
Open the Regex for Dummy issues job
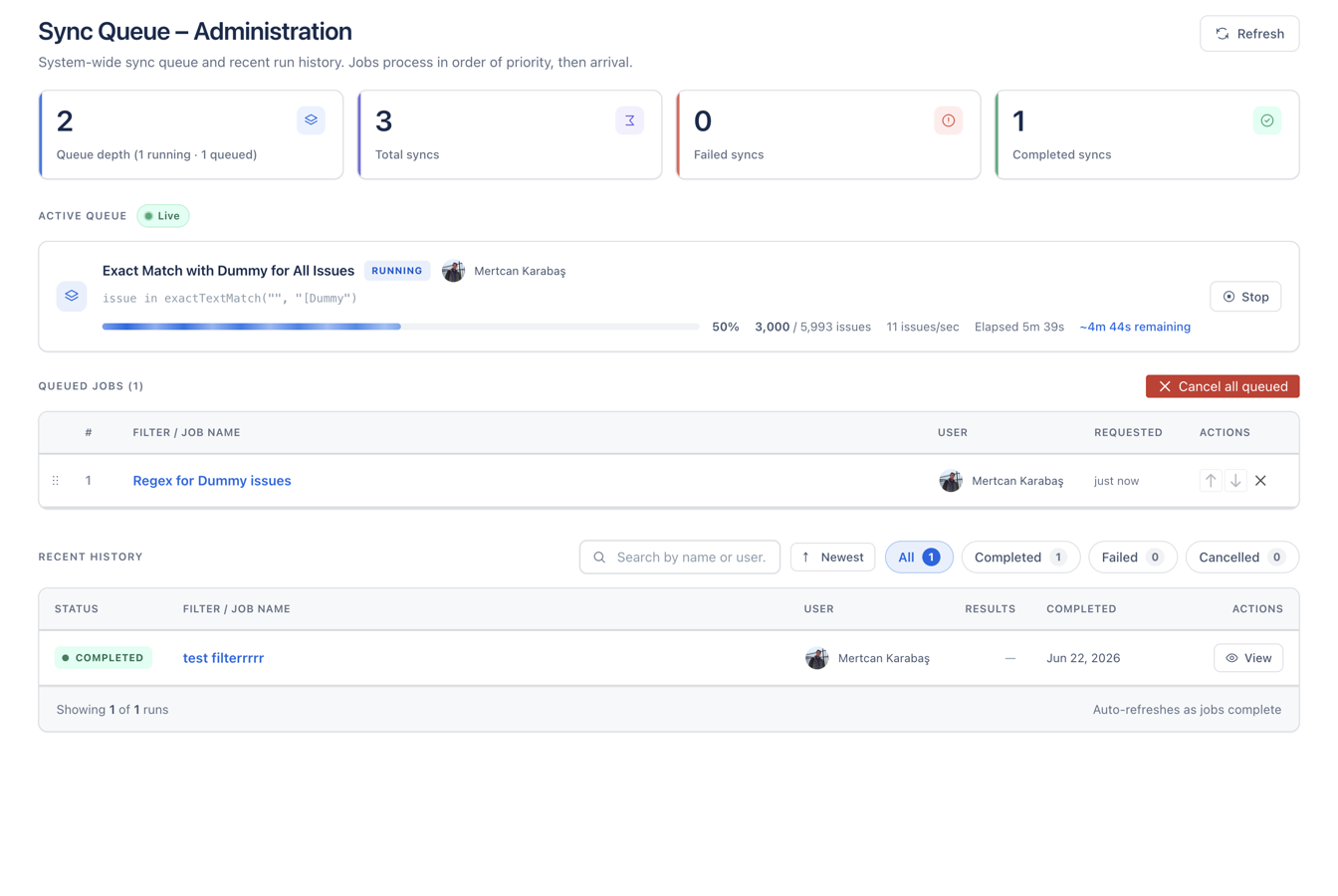[212, 481]
